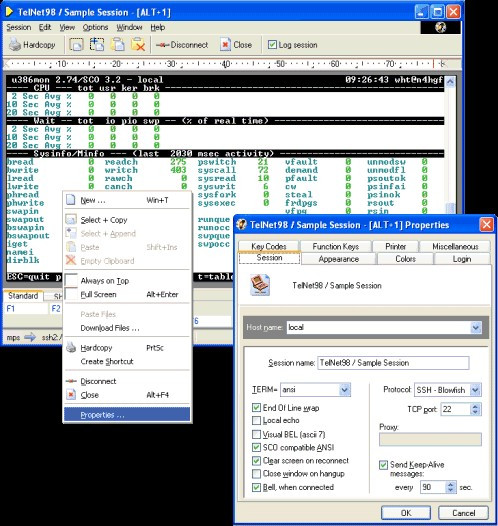The image size is (498, 526).
Task: Toggle Always on Top in context menu
Action: click(x=127, y=281)
